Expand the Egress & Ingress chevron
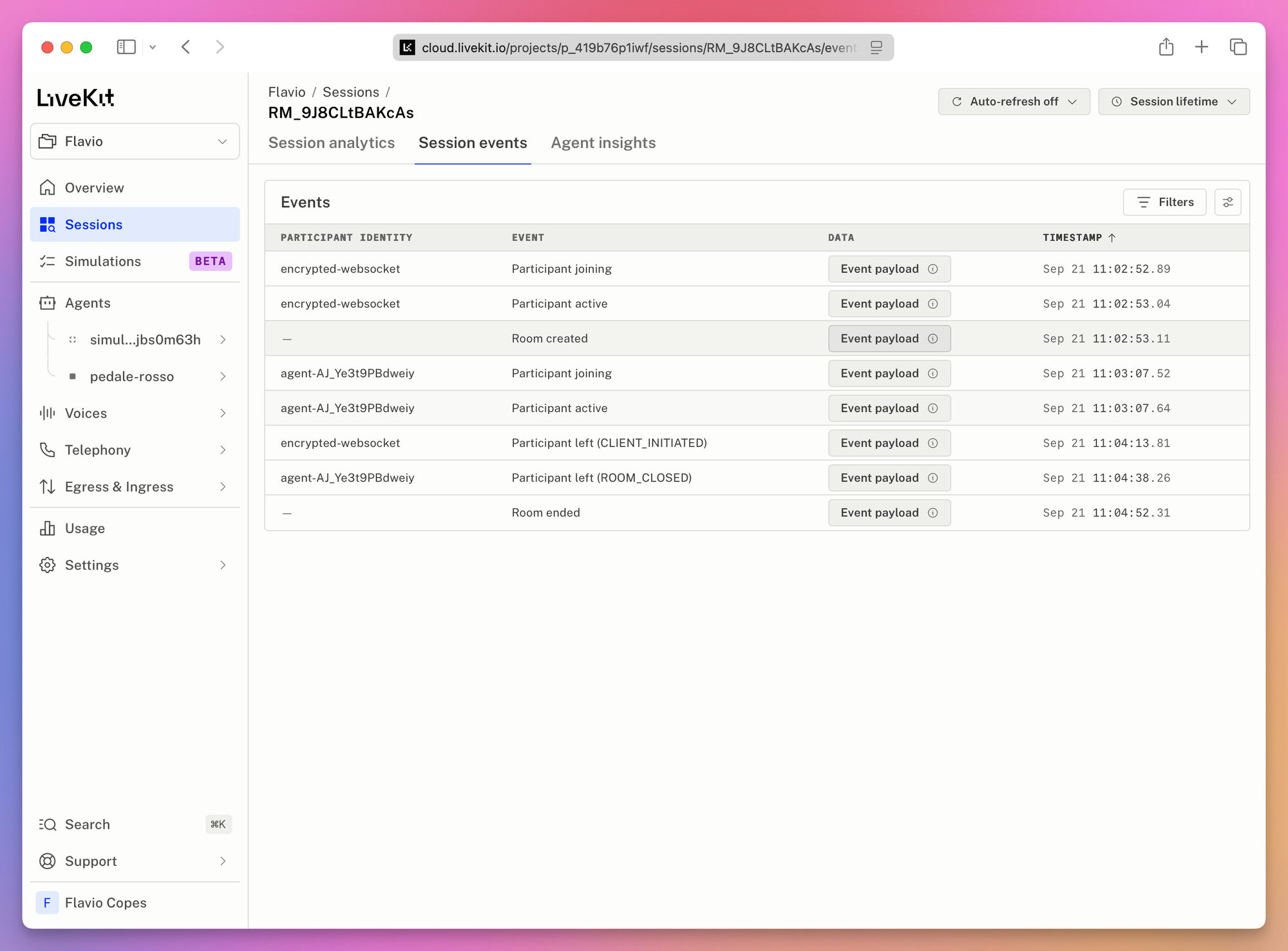 [x=223, y=487]
